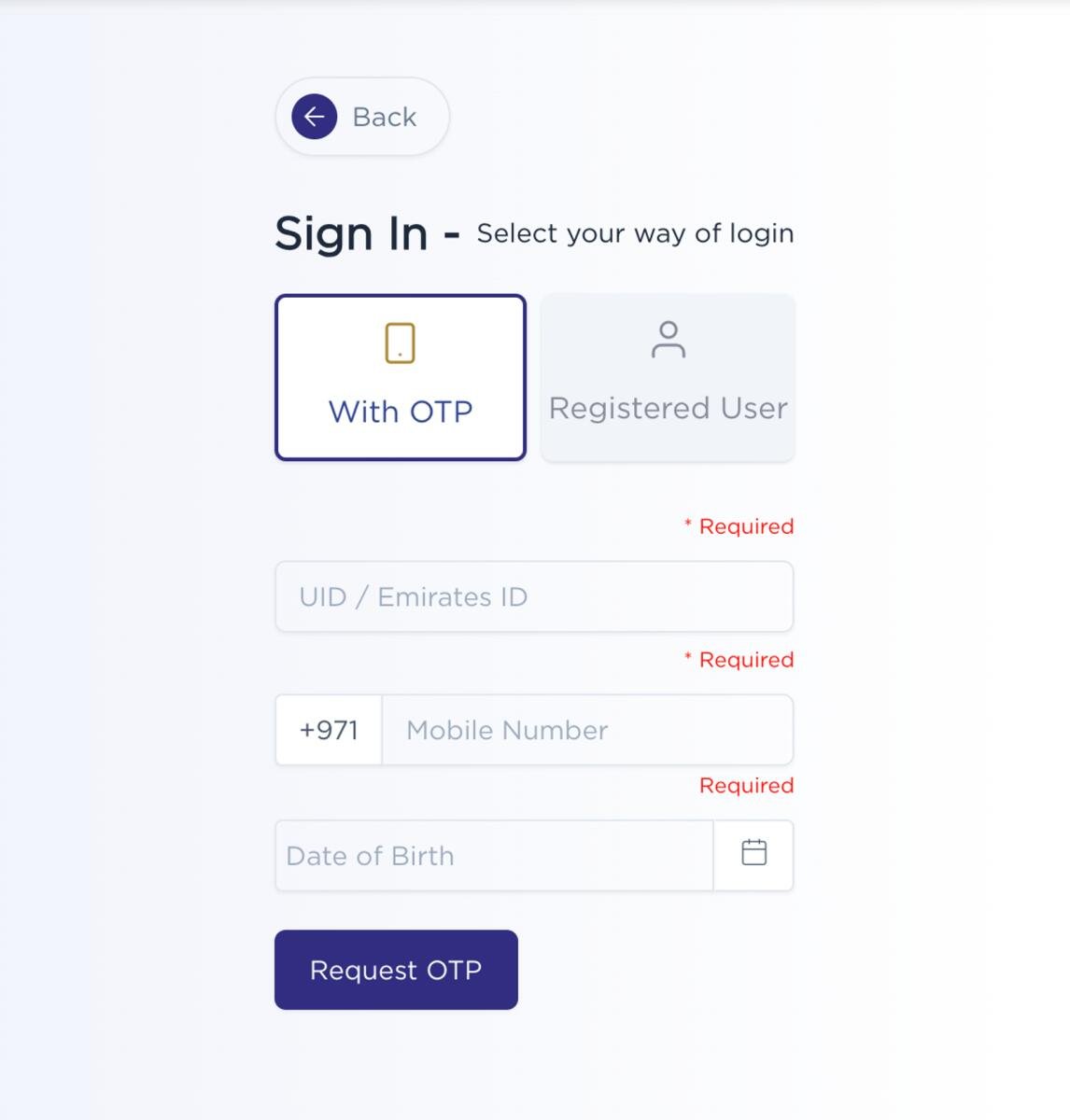Focus the UID / Emirates ID field

534,596
